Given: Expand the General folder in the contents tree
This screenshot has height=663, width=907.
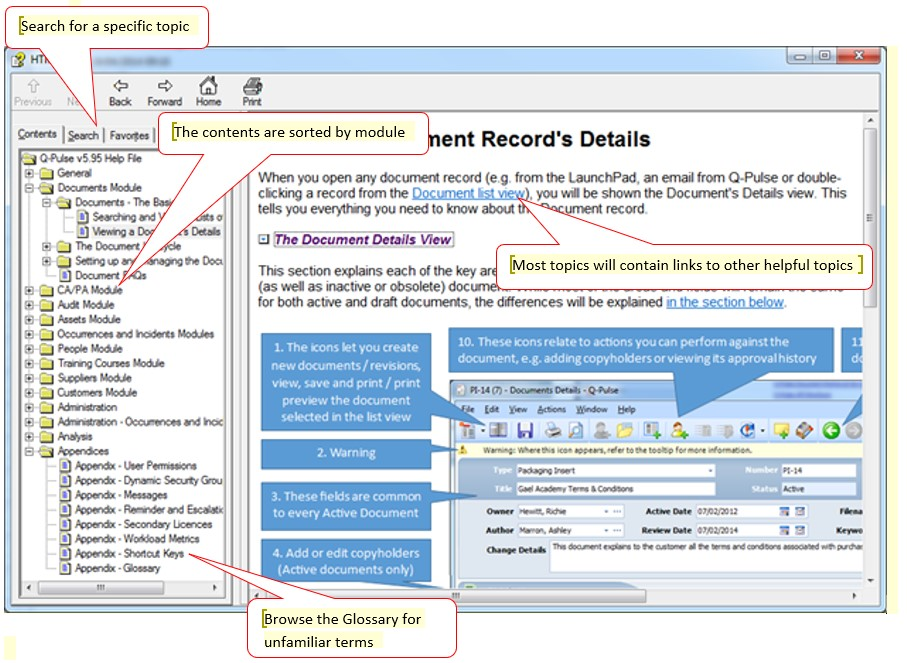Looking at the screenshot, I should click(x=29, y=173).
